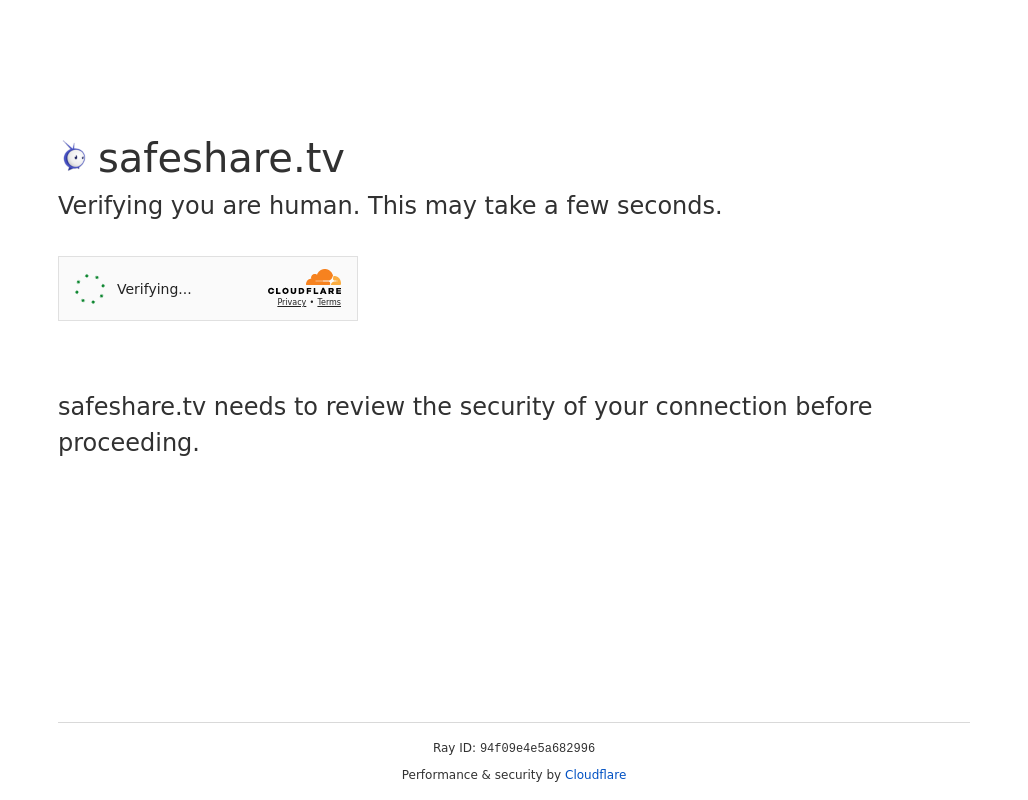Click "Performance & security by" footer text
This screenshot has width=1028, height=800.
[481, 775]
